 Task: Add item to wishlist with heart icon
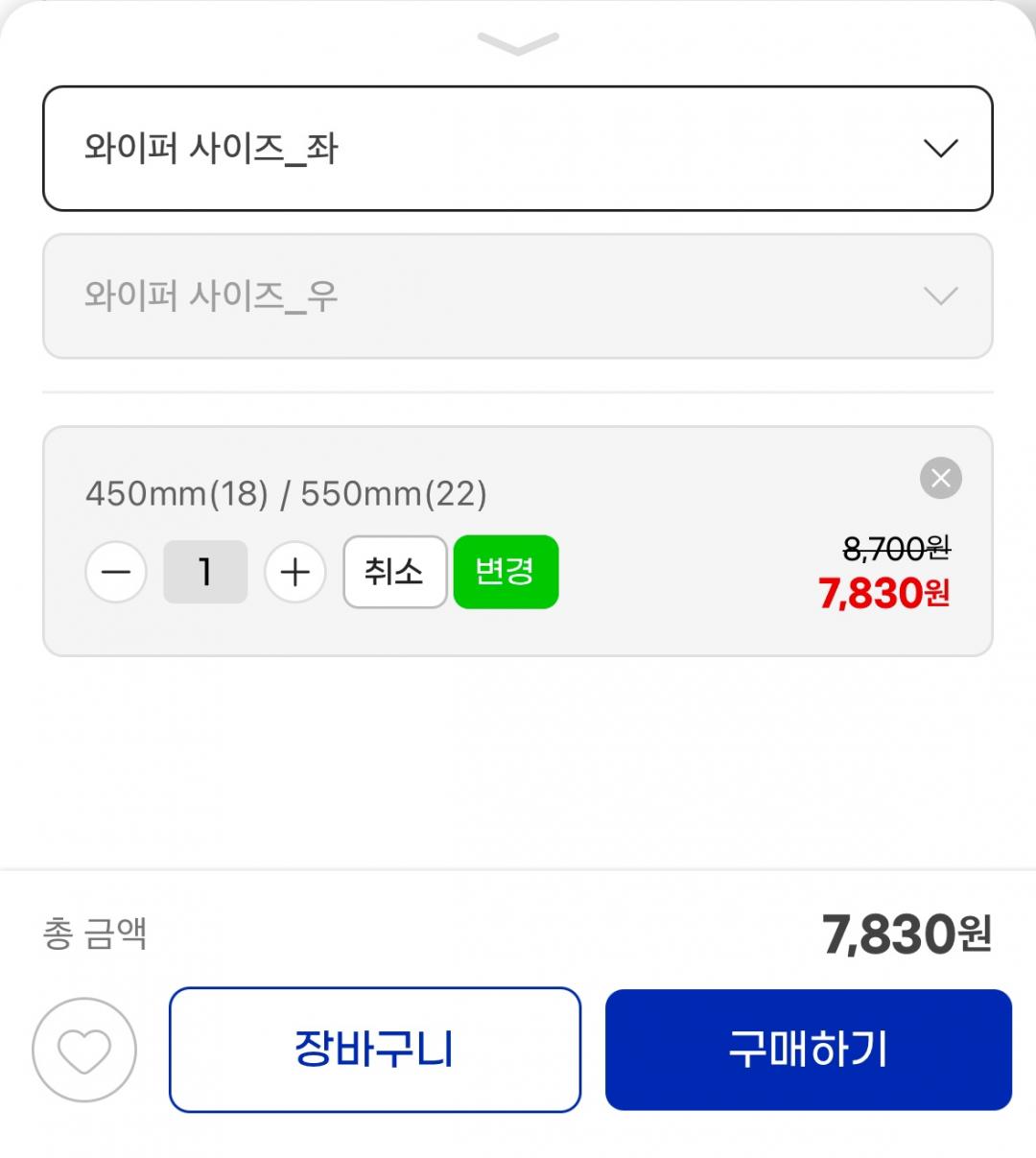(x=84, y=1051)
